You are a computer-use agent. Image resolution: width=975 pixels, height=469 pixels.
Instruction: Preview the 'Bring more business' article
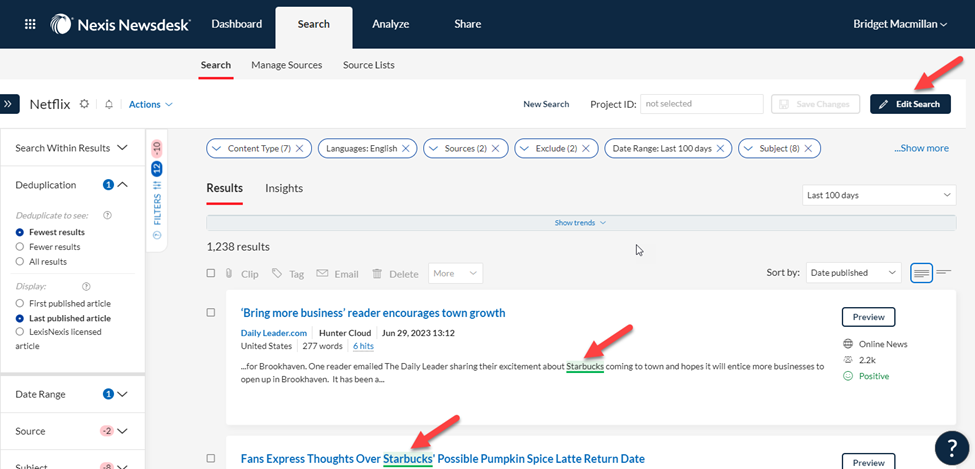coord(868,317)
